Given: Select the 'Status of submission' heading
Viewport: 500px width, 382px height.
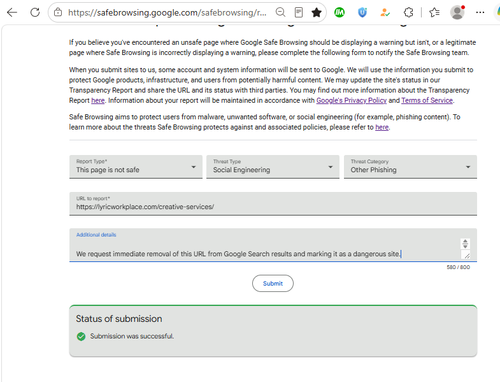Looking at the screenshot, I should pyautogui.click(x=119, y=319).
